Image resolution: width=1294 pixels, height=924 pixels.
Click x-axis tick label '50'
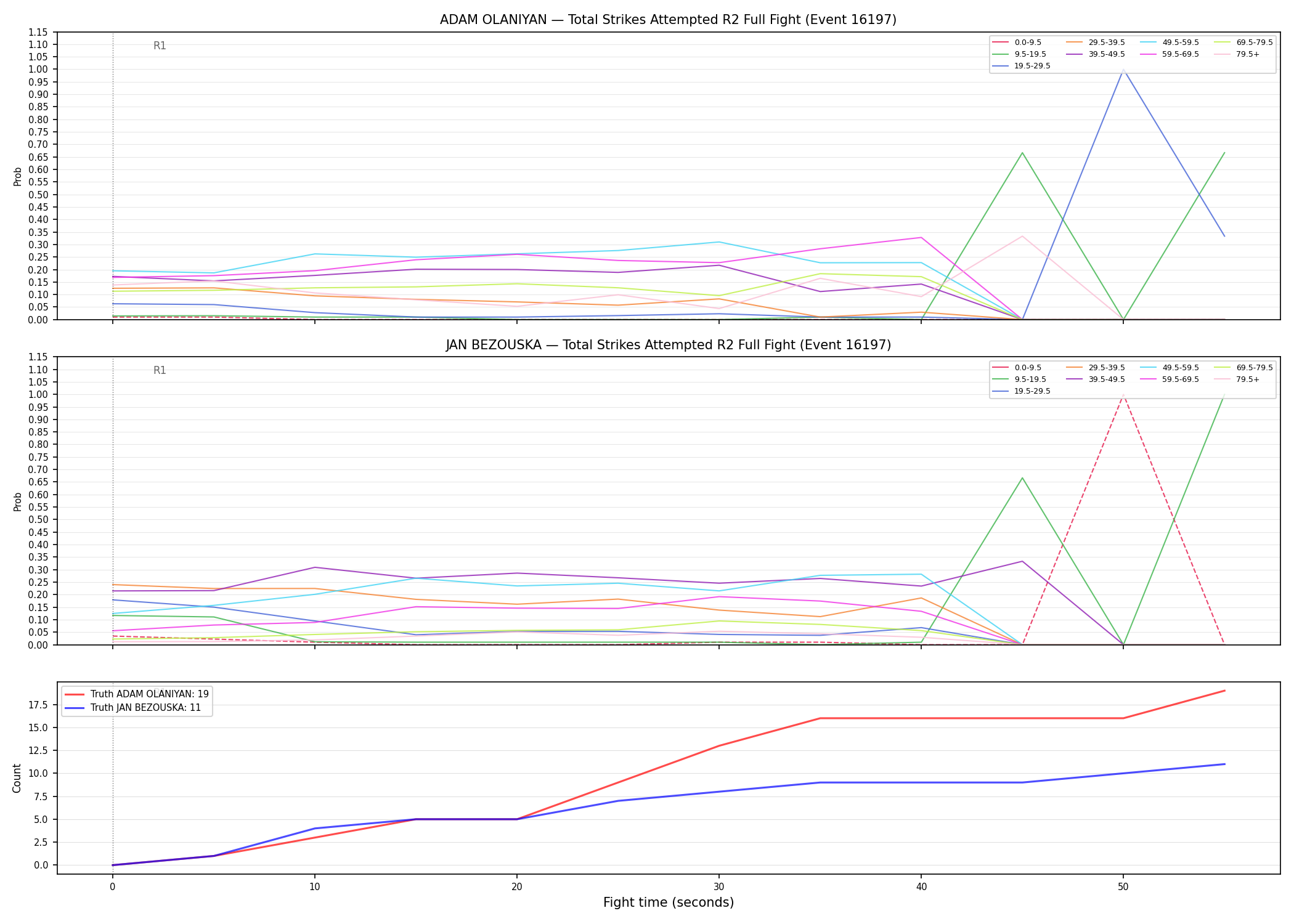(x=1123, y=887)
